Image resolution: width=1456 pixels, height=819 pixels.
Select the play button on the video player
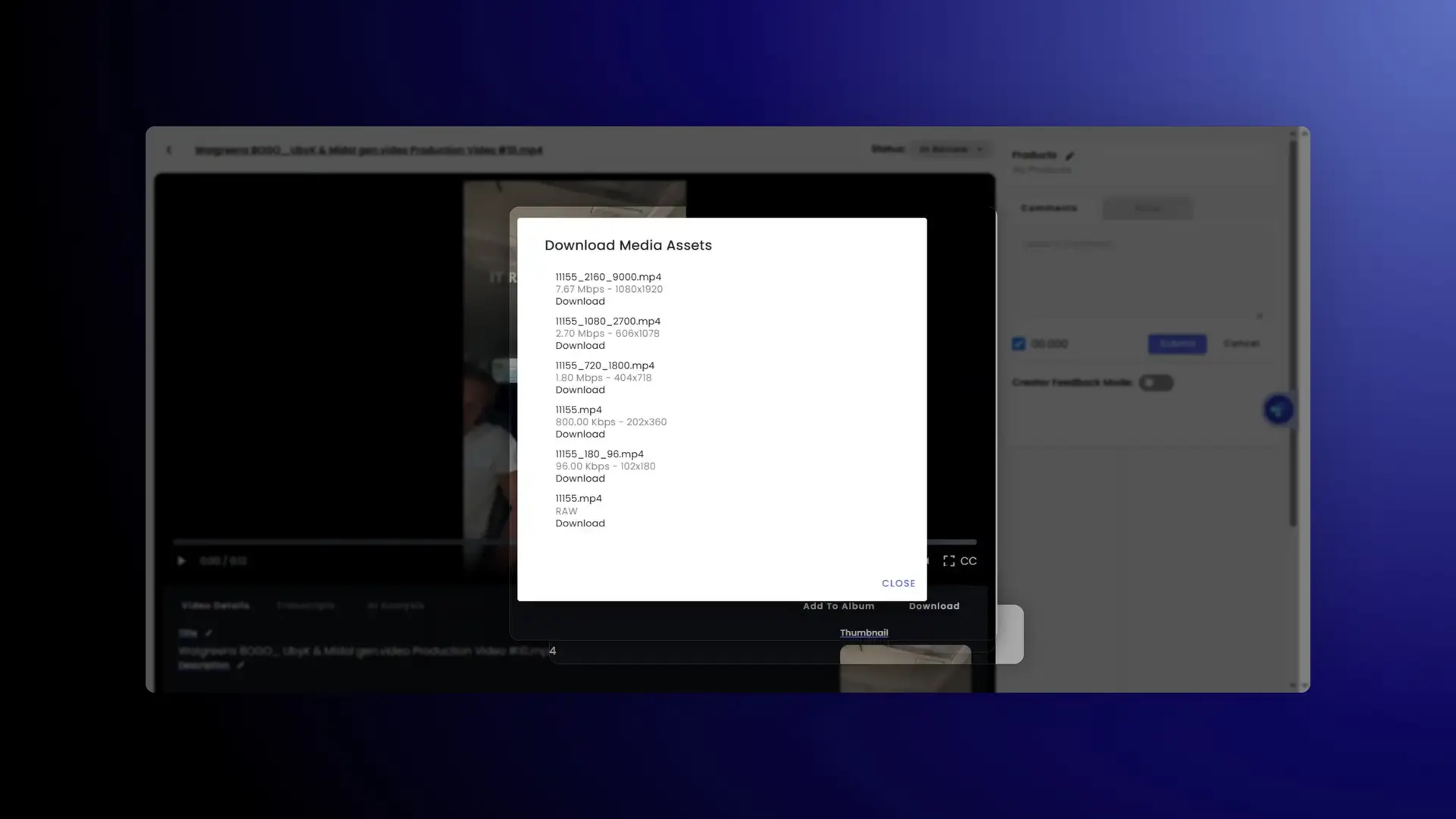[181, 560]
